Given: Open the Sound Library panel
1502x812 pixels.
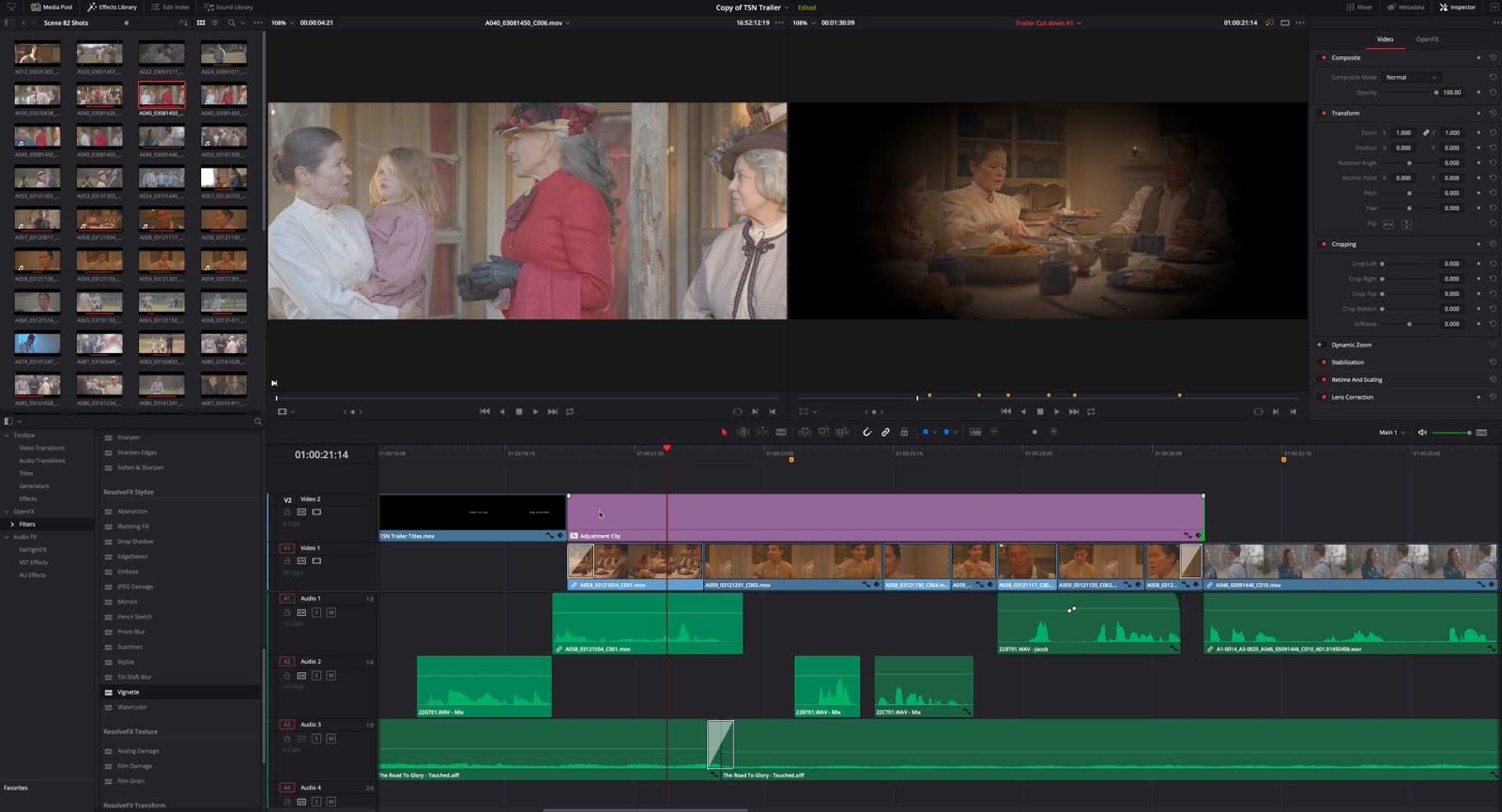Looking at the screenshot, I should pyautogui.click(x=228, y=7).
